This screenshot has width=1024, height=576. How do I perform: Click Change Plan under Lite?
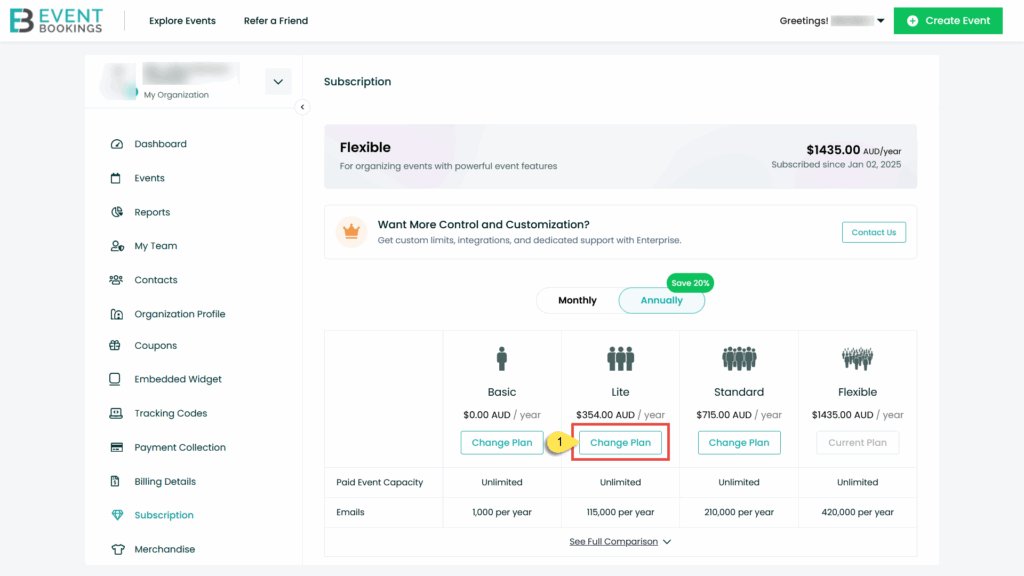pos(620,443)
